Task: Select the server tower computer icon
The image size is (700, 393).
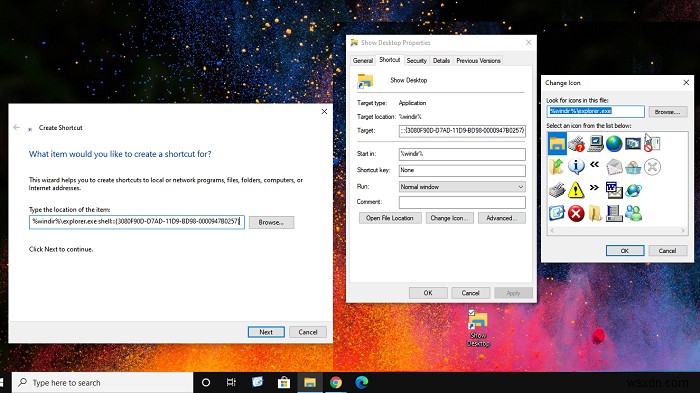Action: click(x=614, y=213)
